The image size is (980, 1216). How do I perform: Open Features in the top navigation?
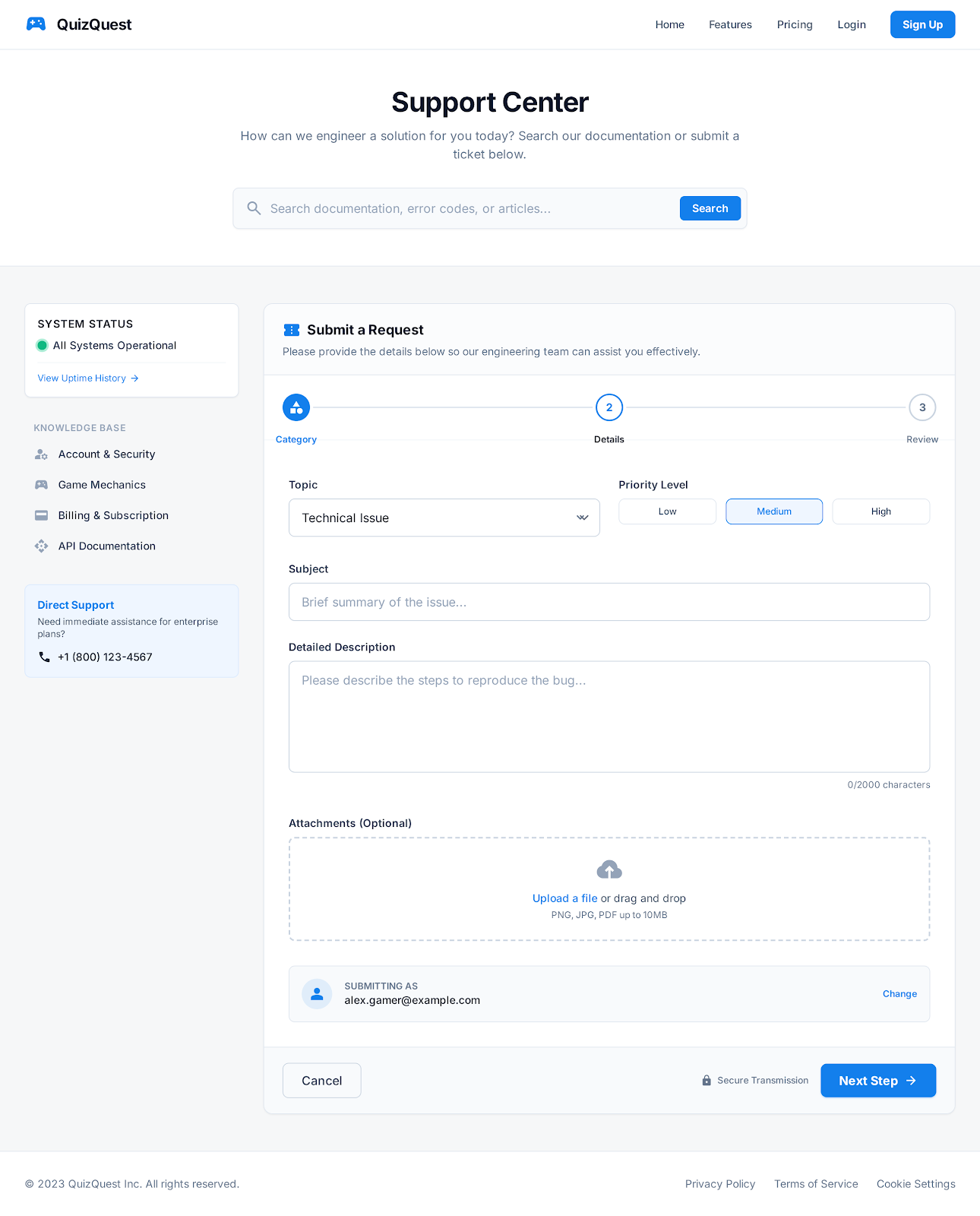730,24
